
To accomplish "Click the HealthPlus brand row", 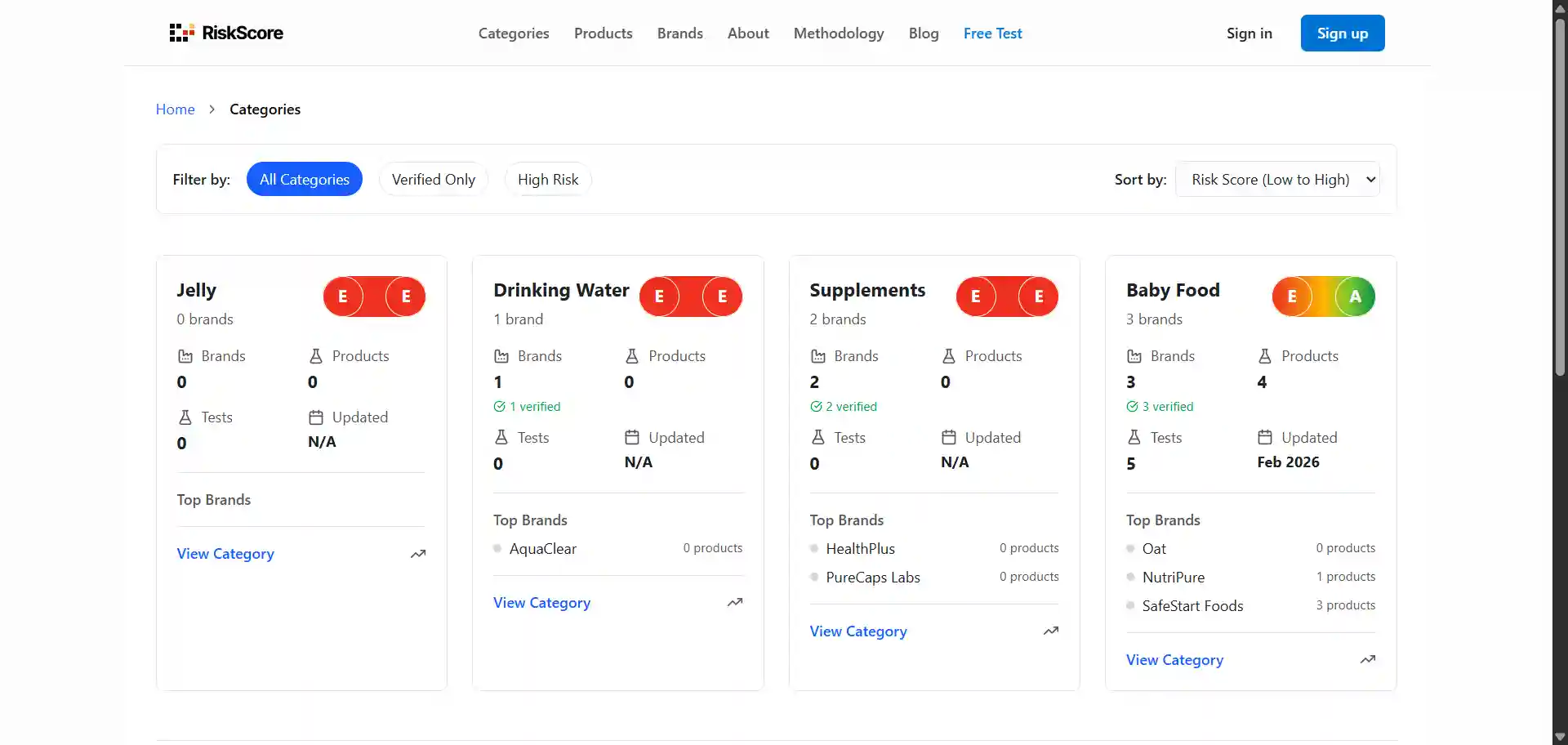I will click(934, 549).
